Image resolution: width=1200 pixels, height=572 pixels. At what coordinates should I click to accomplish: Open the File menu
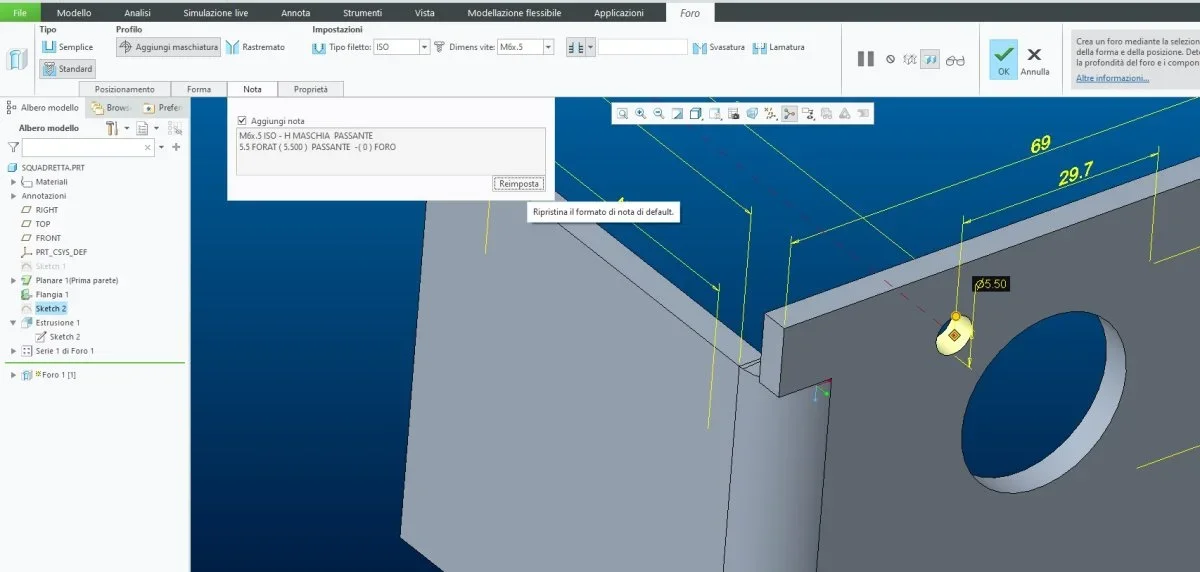click(20, 12)
